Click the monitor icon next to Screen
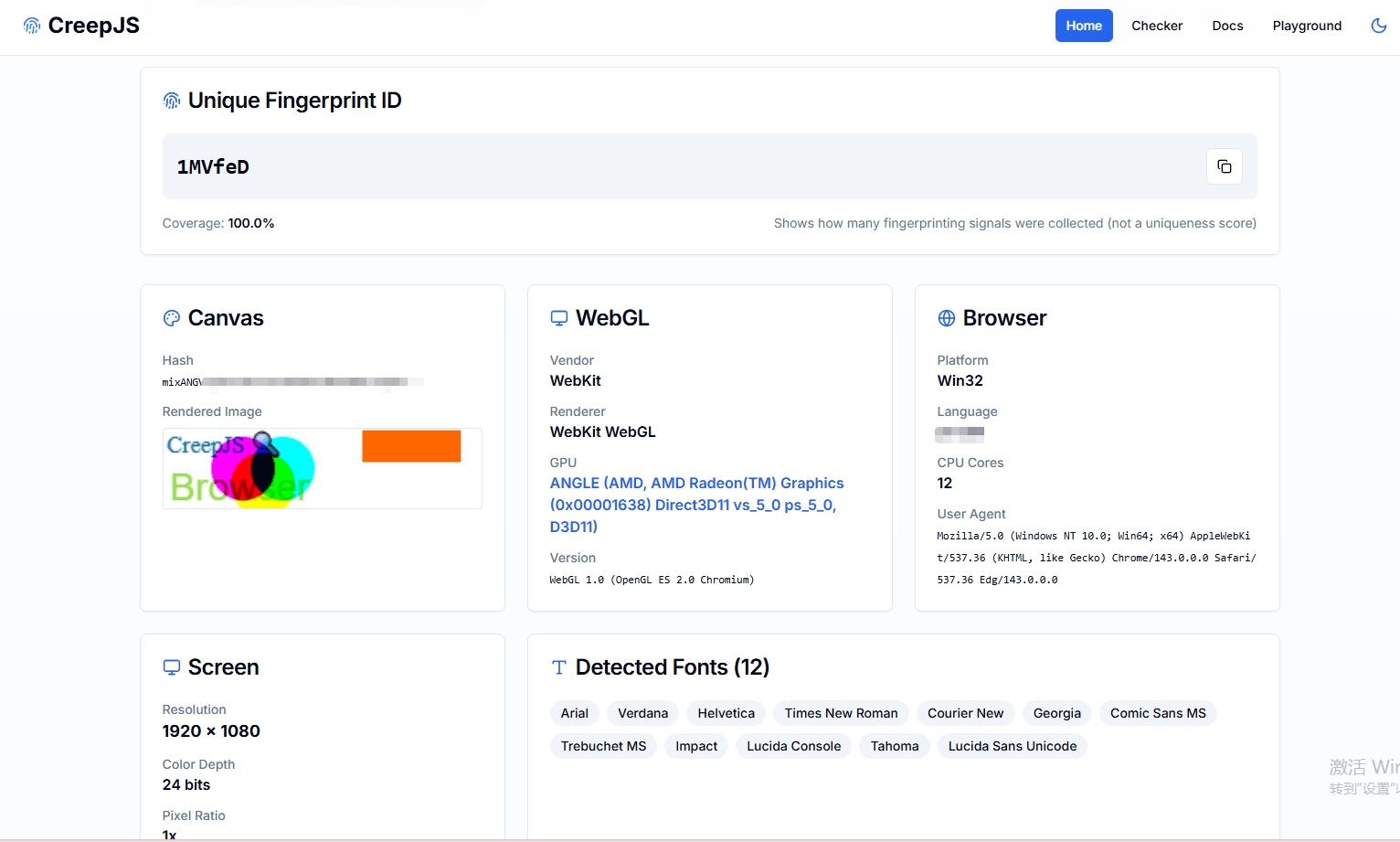This screenshot has height=842, width=1400. pos(172,667)
